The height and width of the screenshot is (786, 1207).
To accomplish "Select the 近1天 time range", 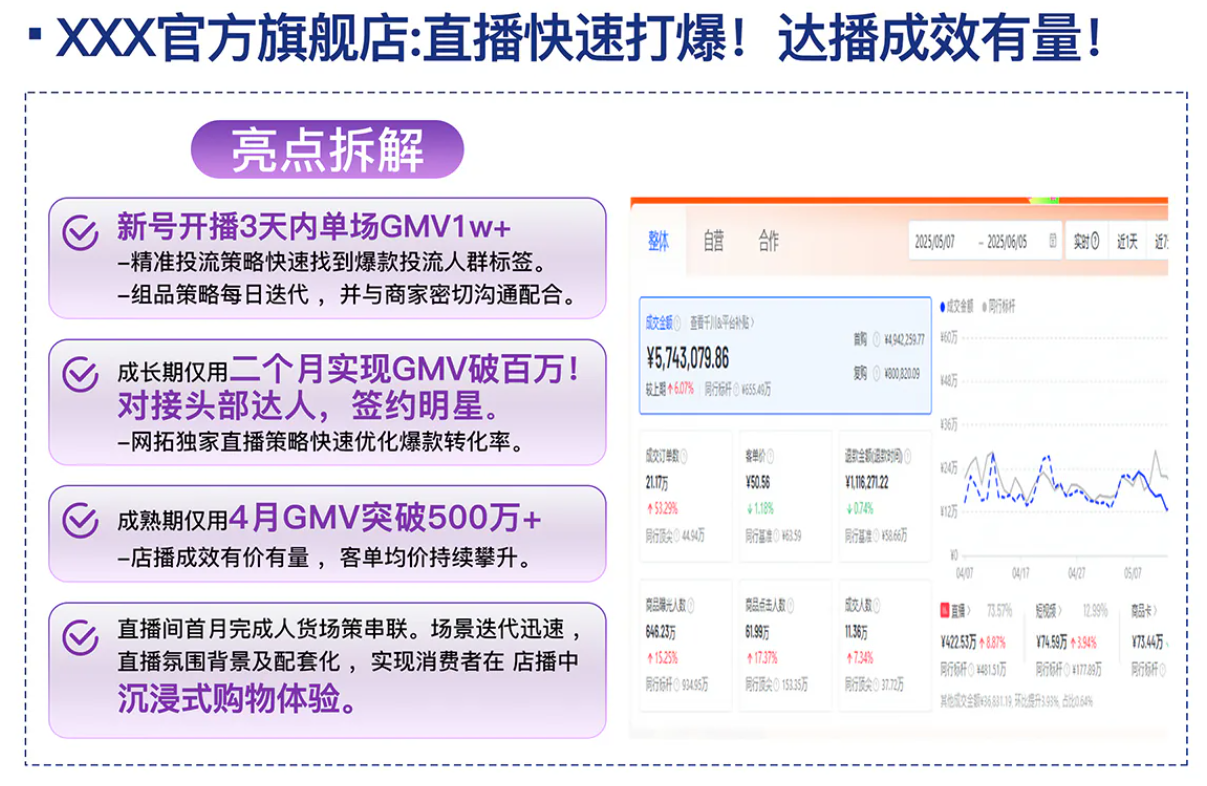I will click(1128, 241).
